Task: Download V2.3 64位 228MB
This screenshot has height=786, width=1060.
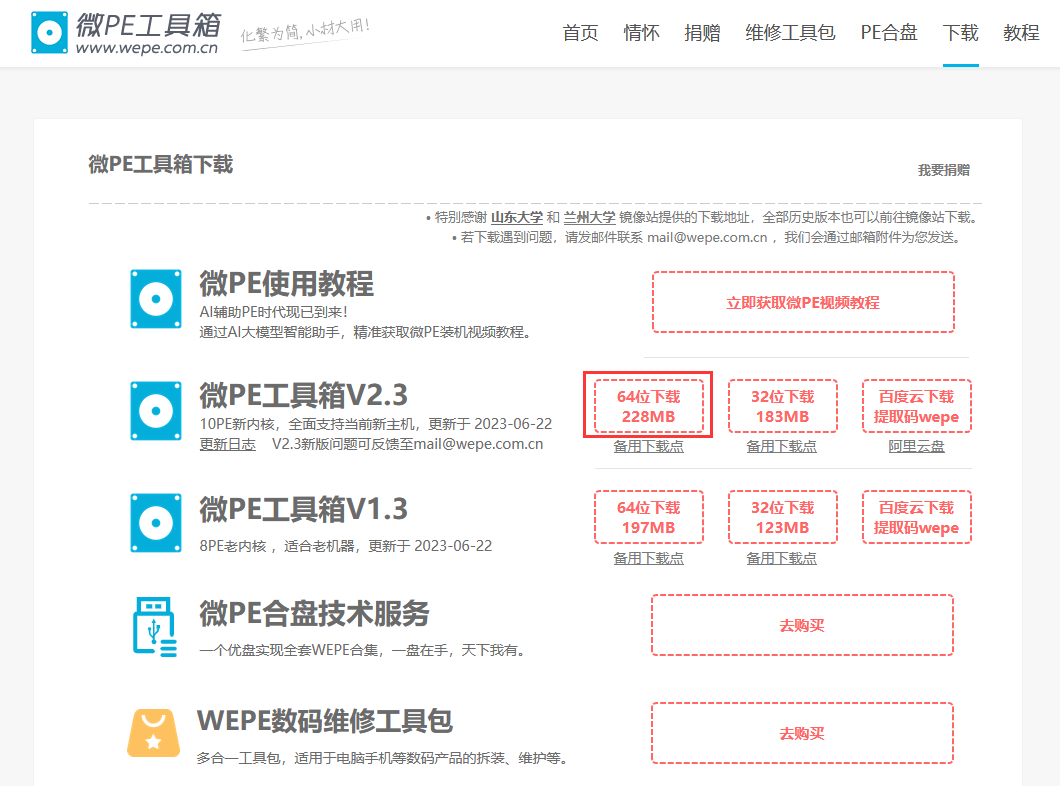Action: pyautogui.click(x=648, y=406)
